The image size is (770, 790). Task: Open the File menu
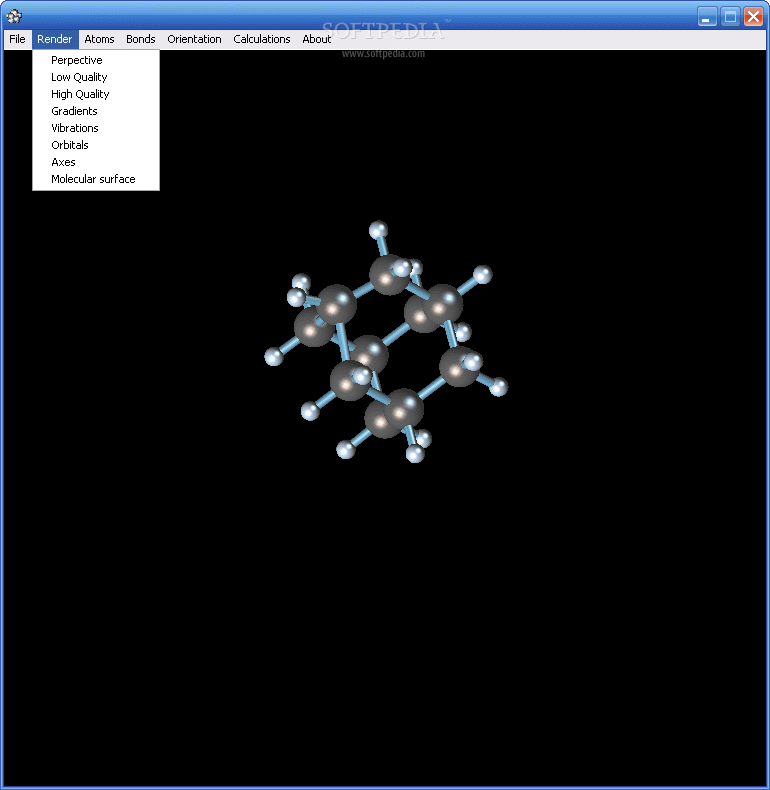click(x=17, y=39)
